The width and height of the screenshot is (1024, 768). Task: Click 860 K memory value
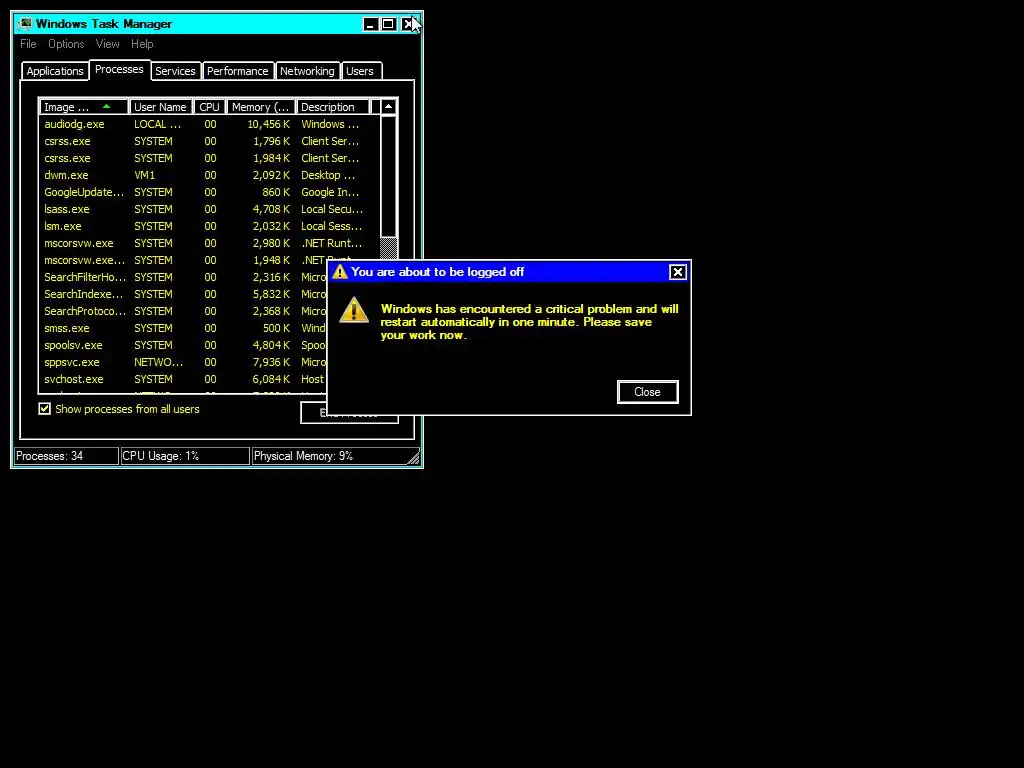[x=276, y=192]
